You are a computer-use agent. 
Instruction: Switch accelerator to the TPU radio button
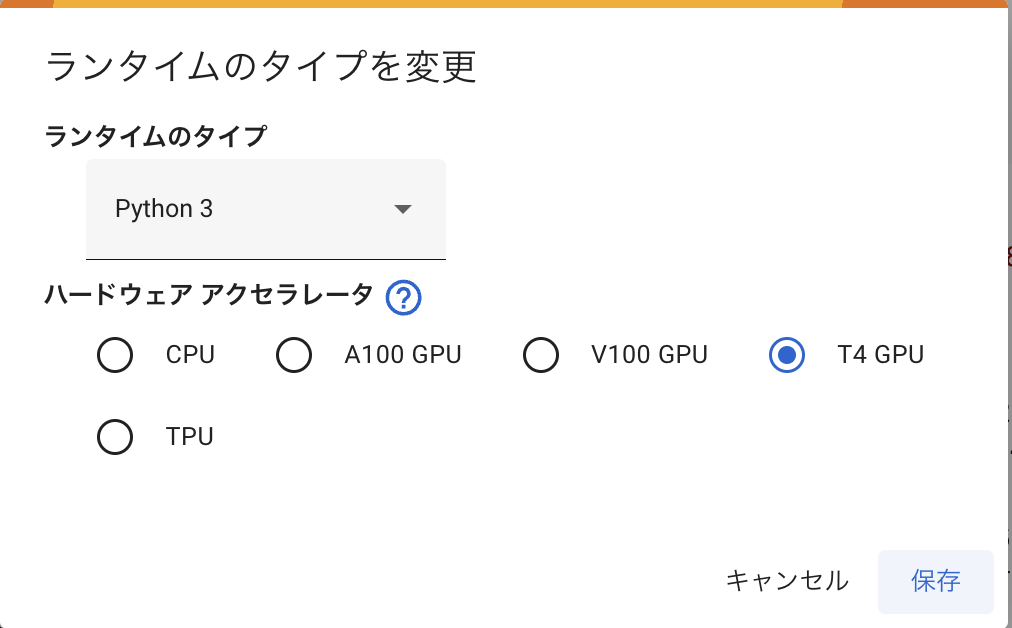[x=115, y=437]
